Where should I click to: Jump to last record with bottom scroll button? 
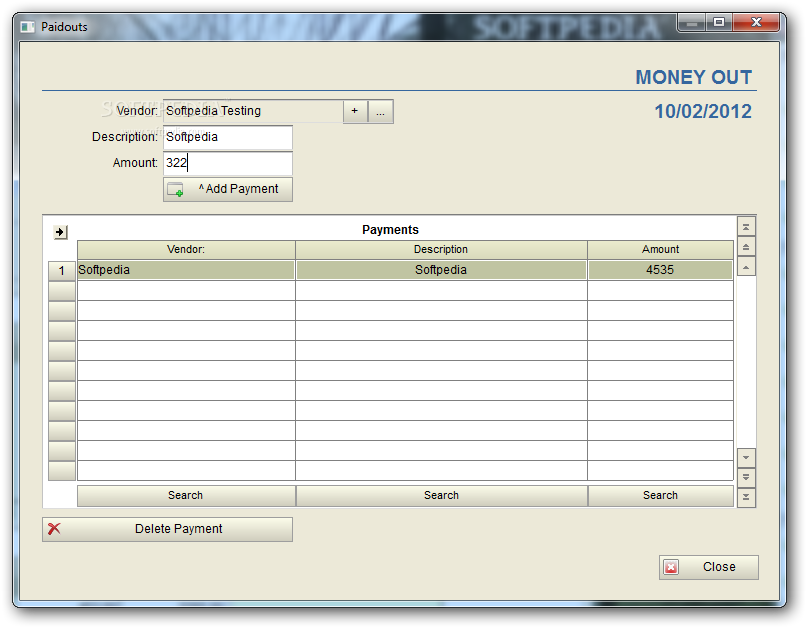pyautogui.click(x=746, y=498)
